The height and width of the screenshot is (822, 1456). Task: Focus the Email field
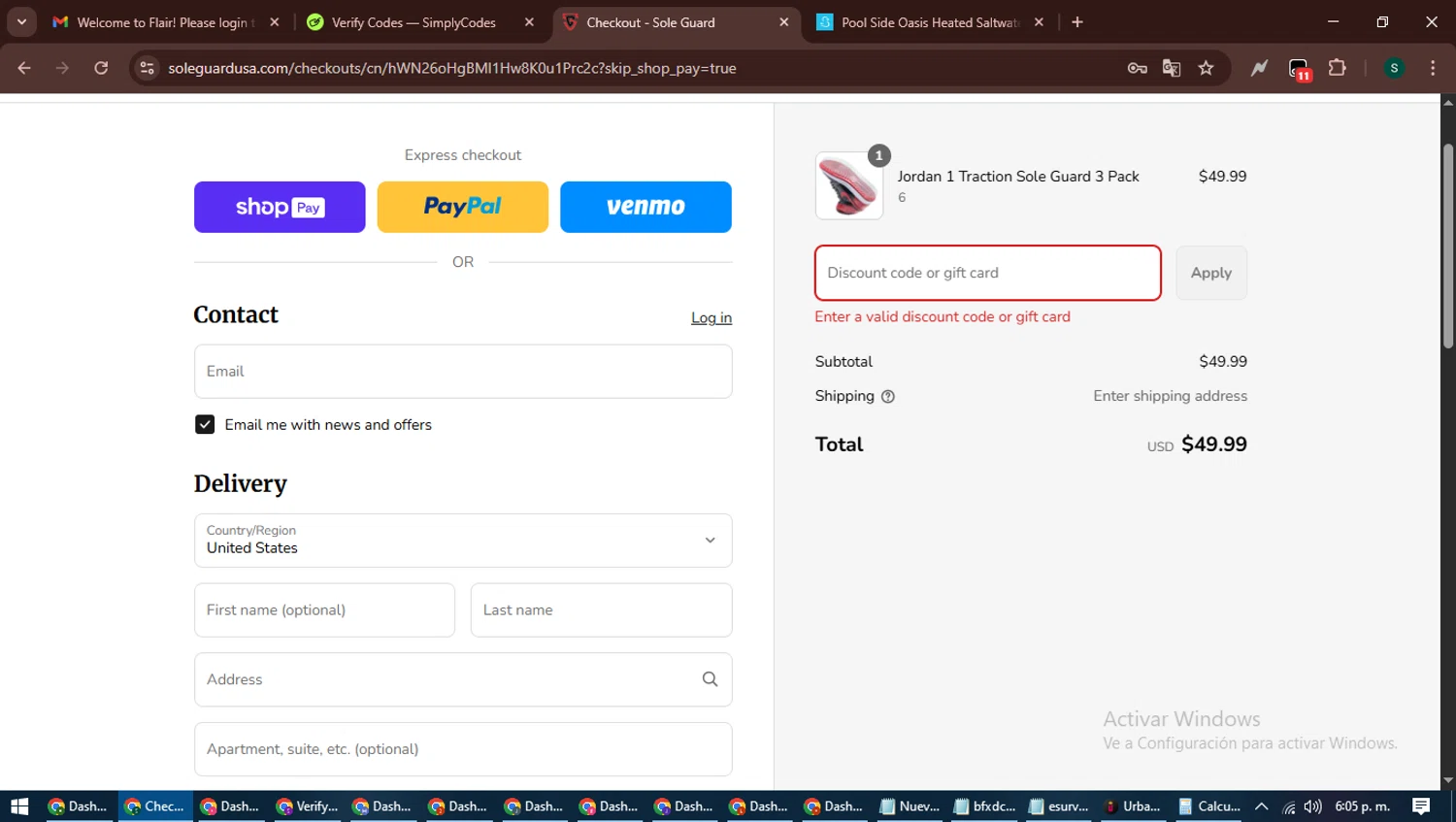coord(463,371)
